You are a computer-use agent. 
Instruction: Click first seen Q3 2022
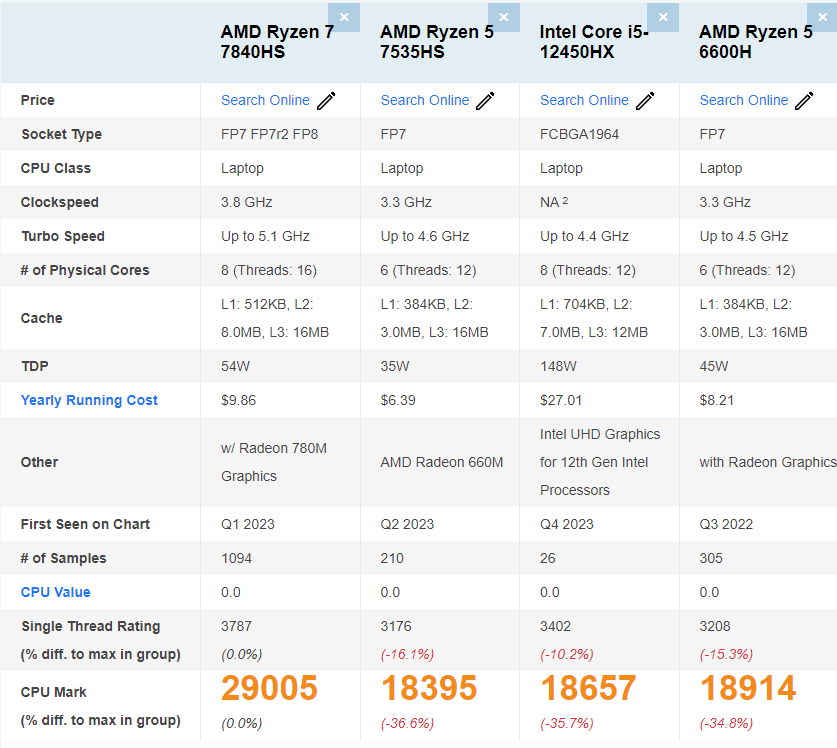727,524
